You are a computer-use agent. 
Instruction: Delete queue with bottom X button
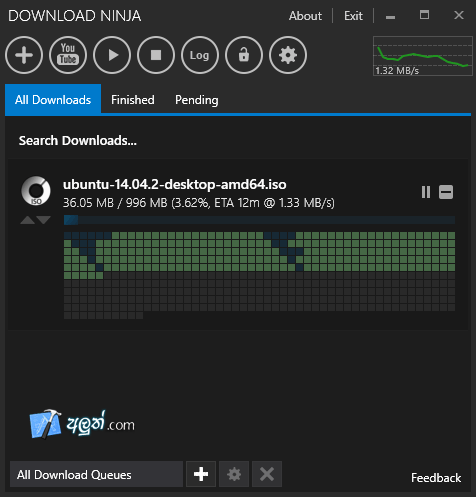pyautogui.click(x=267, y=474)
